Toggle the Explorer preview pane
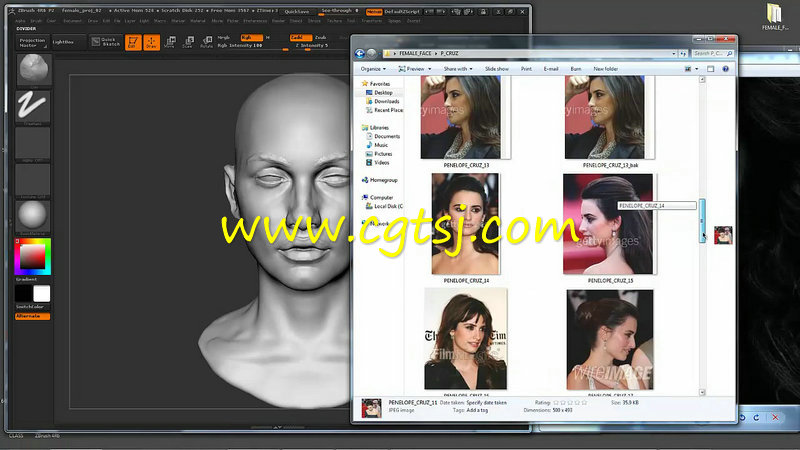This screenshot has height=450, width=800. (x=710, y=69)
